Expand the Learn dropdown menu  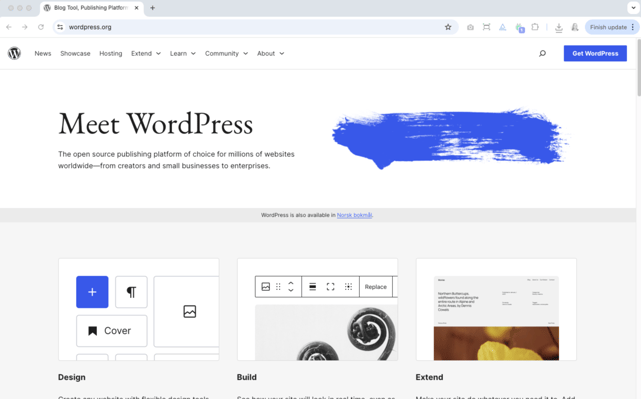tap(183, 54)
